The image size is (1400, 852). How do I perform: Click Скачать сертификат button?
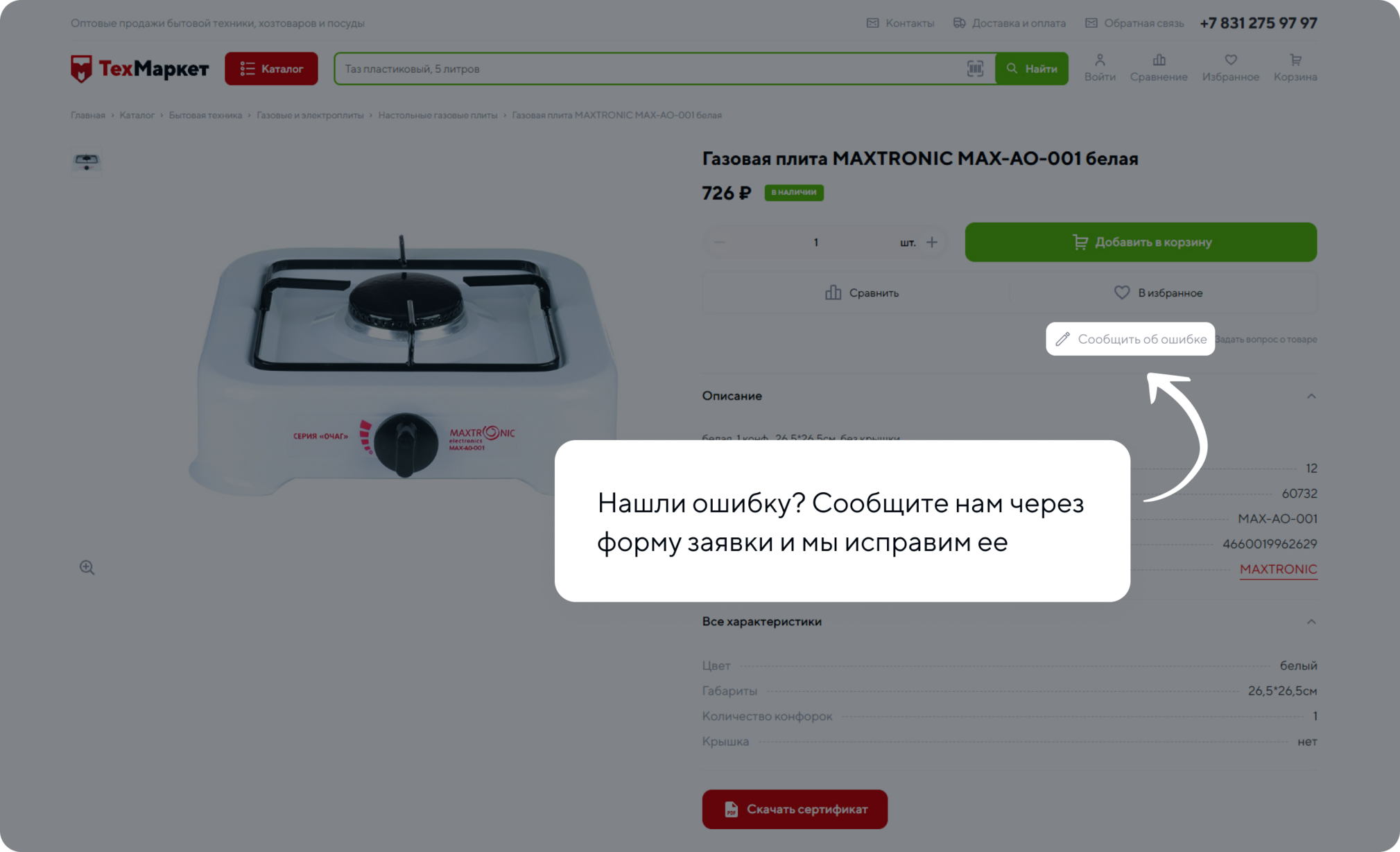click(795, 809)
